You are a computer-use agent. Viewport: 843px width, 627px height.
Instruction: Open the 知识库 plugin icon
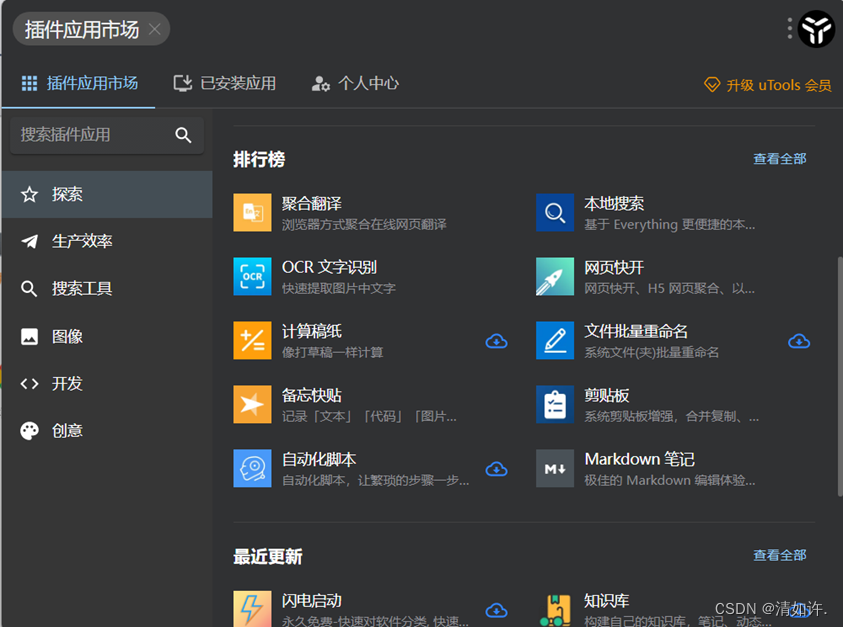click(x=555, y=609)
